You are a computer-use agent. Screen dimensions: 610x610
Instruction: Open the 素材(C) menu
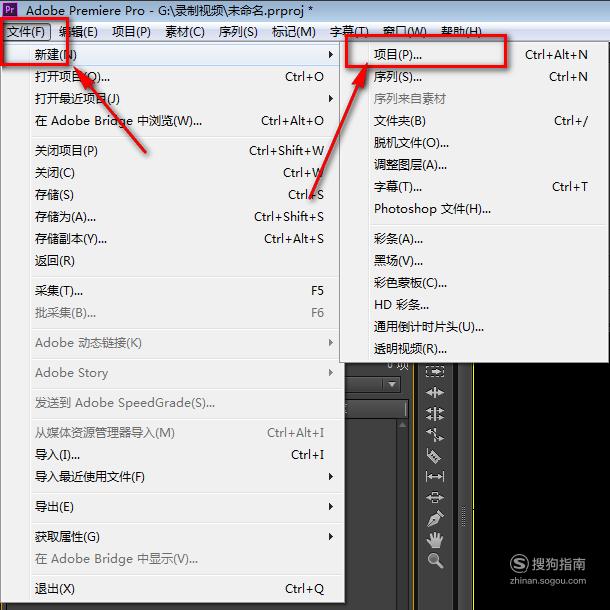pos(185,32)
